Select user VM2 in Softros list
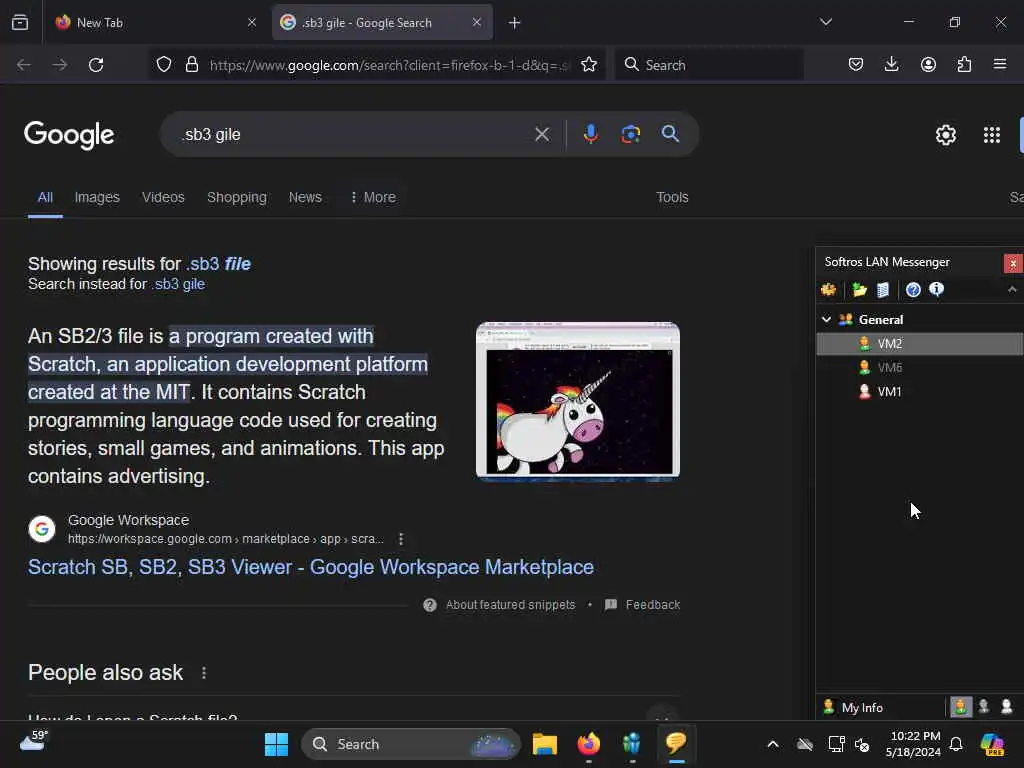 pos(919,344)
